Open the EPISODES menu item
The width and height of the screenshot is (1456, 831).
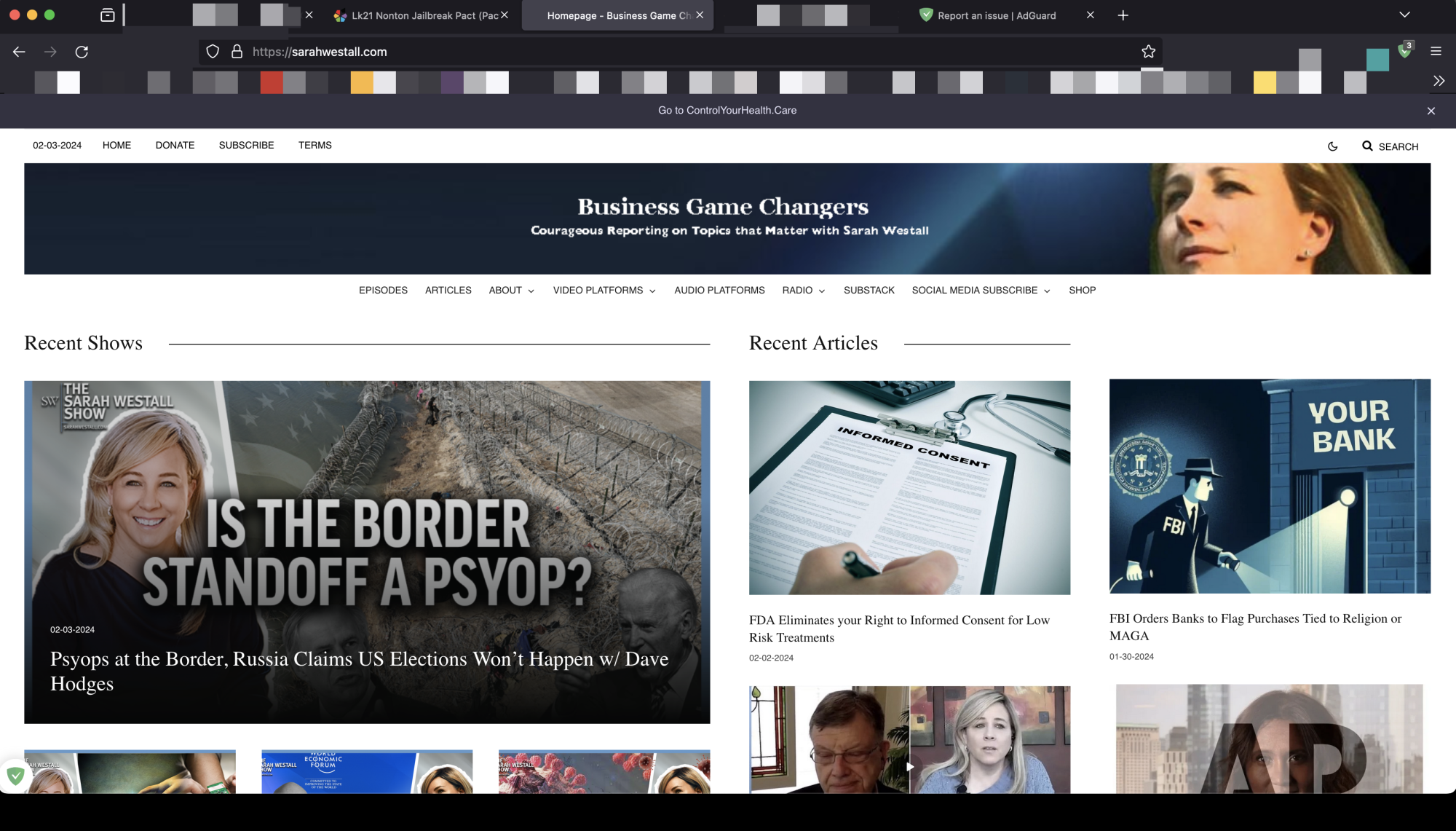coord(383,291)
